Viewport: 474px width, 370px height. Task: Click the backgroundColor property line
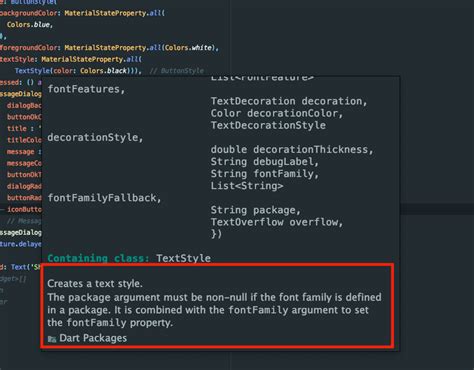[x=82, y=13]
